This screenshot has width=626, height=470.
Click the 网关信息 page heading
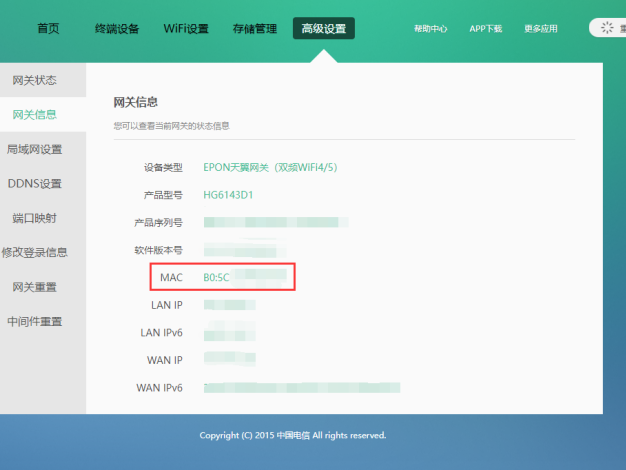pos(136,102)
